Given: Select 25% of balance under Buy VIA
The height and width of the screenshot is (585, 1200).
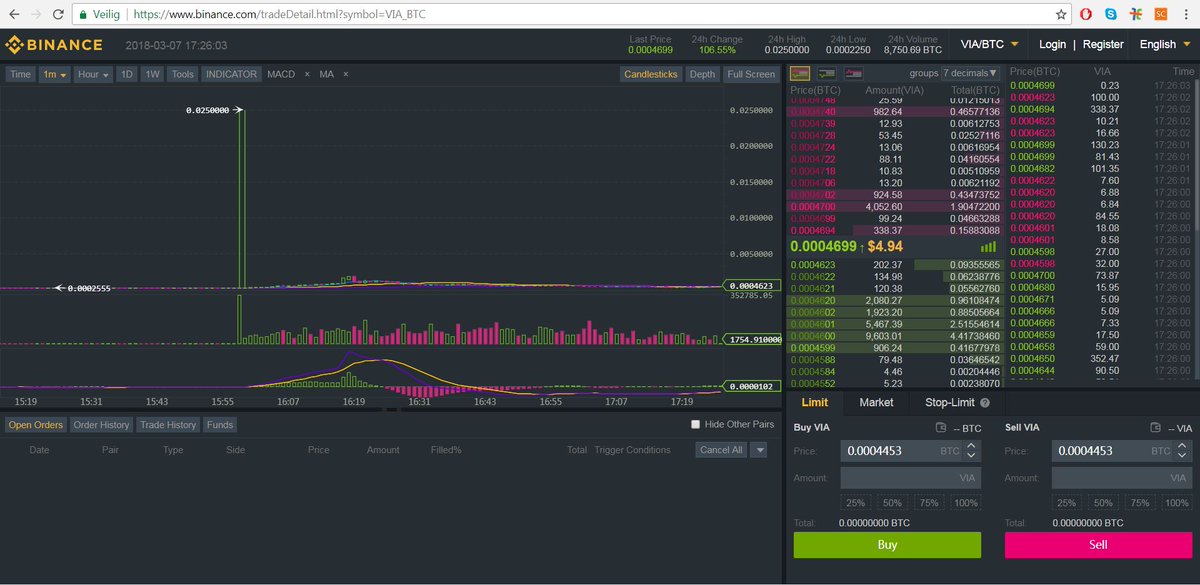Looking at the screenshot, I should [x=855, y=503].
